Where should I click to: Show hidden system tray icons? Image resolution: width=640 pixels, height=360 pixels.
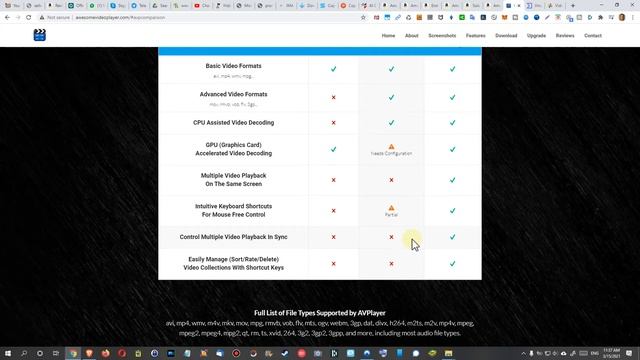tap(523, 353)
